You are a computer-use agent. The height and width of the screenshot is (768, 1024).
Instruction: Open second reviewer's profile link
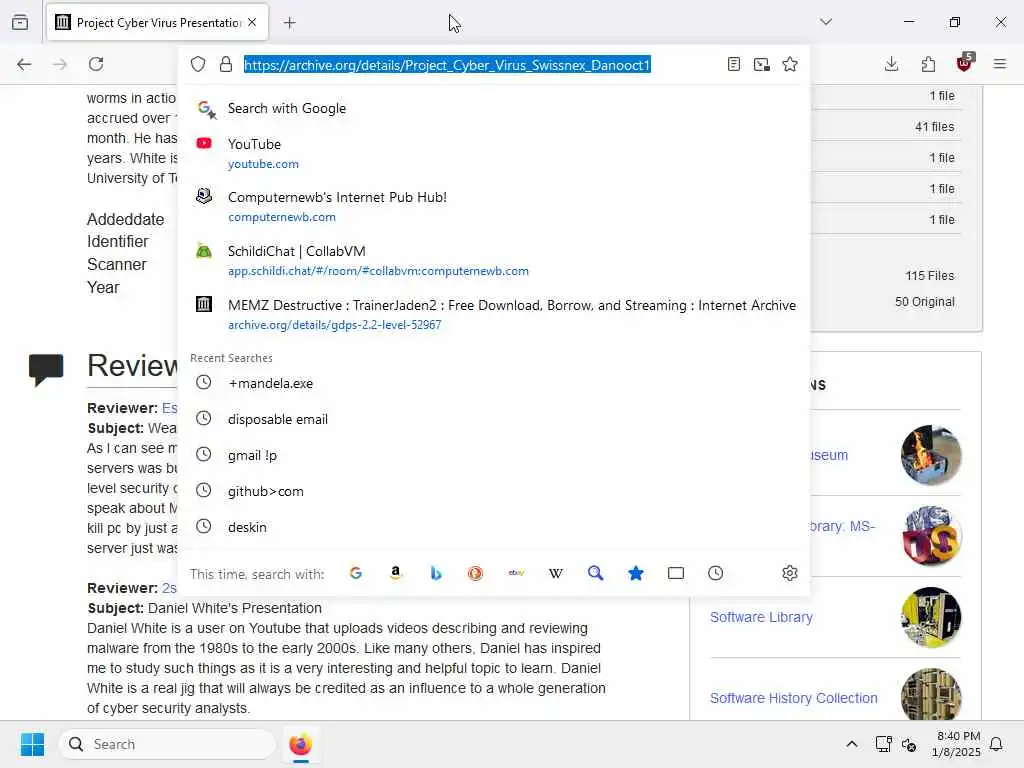point(169,588)
